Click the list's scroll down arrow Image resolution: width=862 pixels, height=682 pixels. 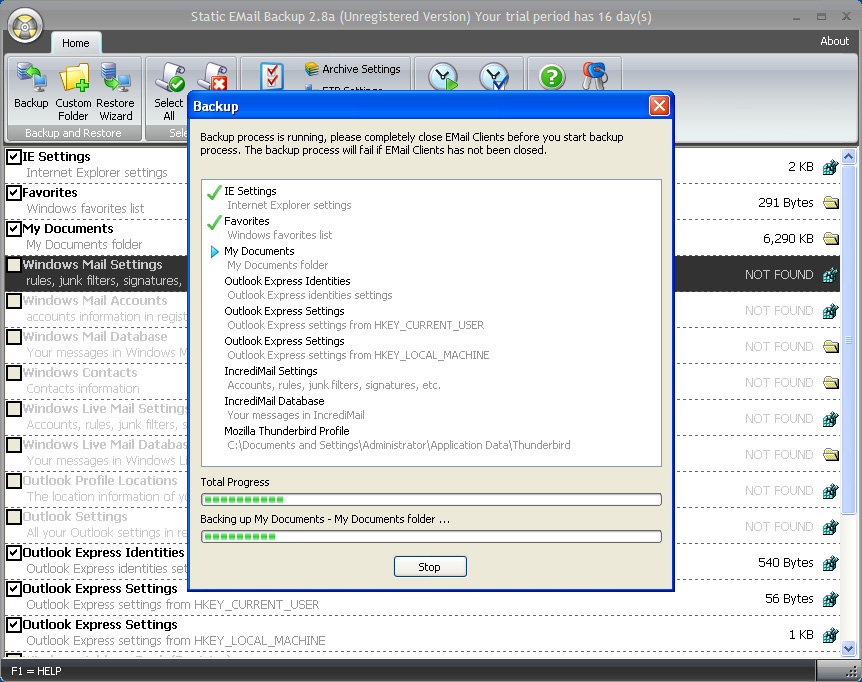848,649
